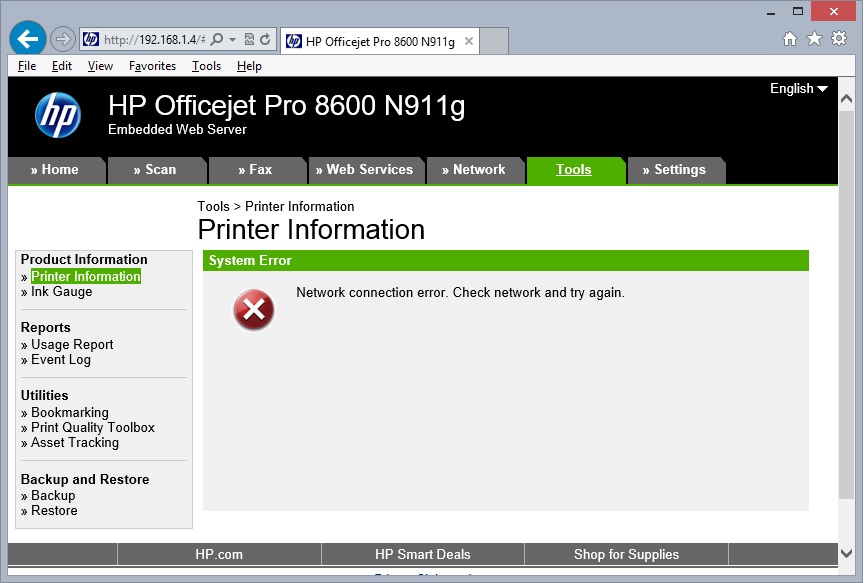Viewport: 864px width, 583px height.
Task: Switch to the Network tab
Action: pyautogui.click(x=474, y=170)
